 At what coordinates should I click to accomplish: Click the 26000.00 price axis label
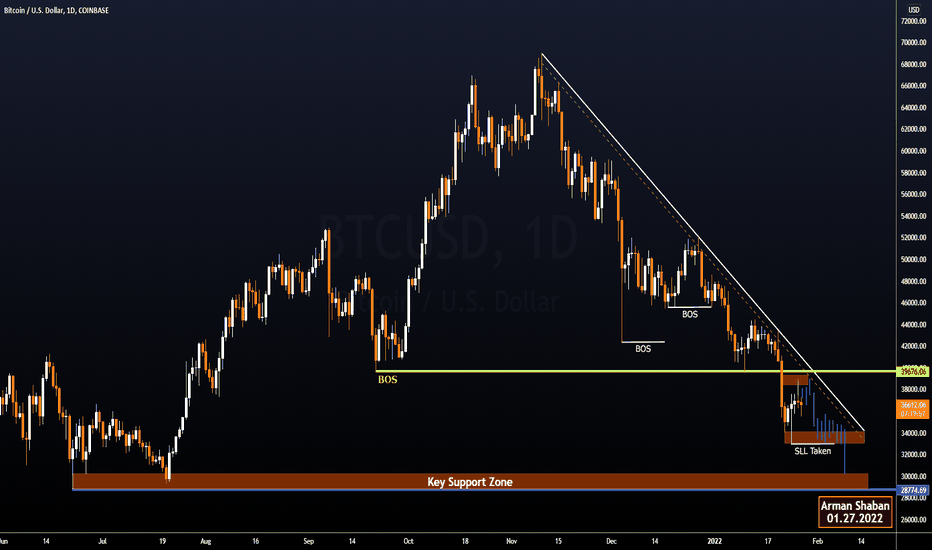(914, 520)
